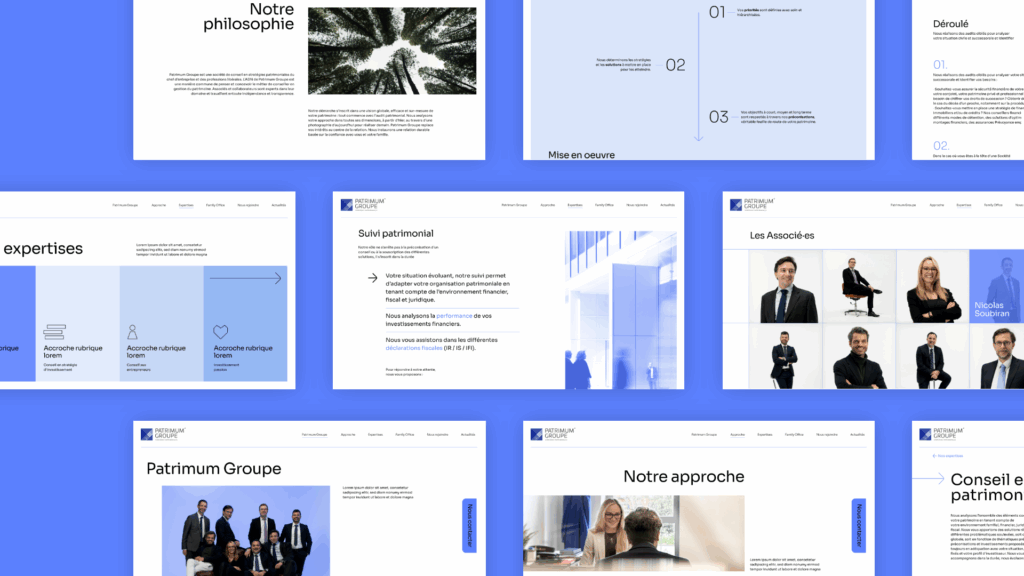Click Nous contacter tab on Notre approche page
1024x576 pixels.
point(859,526)
